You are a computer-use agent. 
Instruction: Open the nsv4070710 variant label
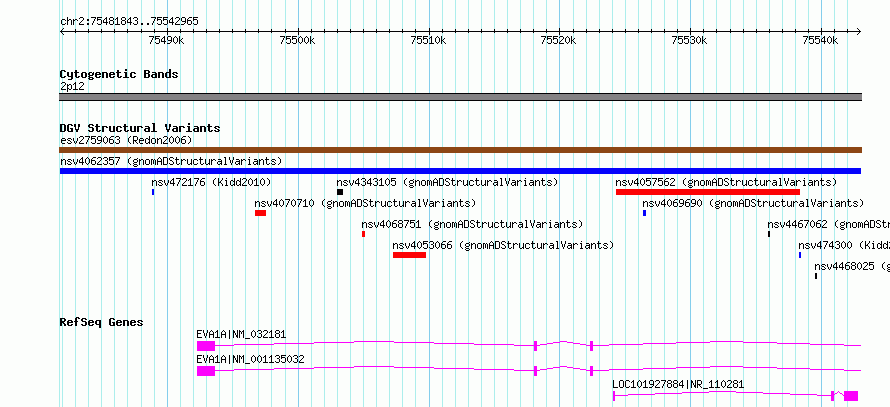pos(365,203)
